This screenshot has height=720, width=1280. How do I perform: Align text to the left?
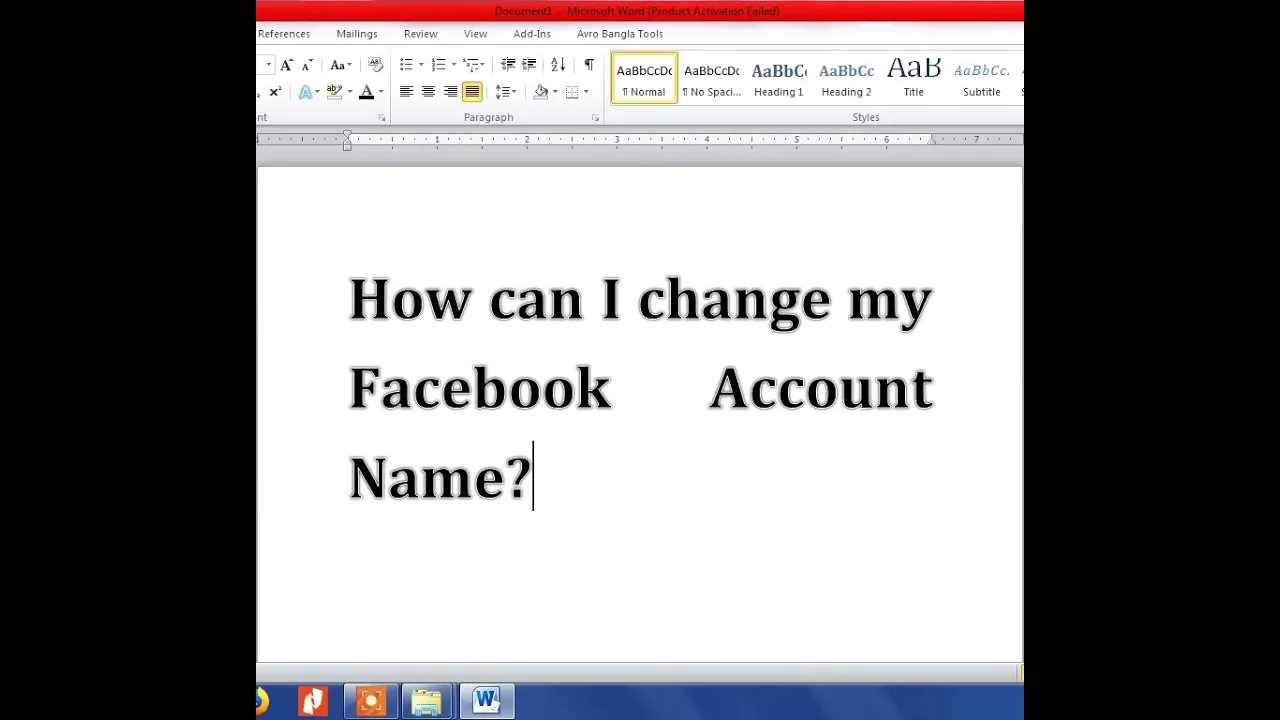[x=406, y=92]
